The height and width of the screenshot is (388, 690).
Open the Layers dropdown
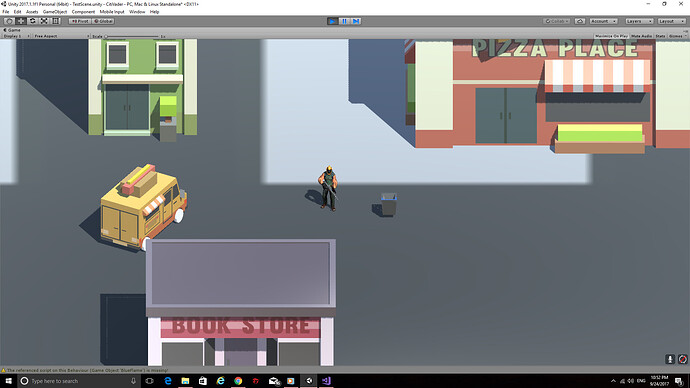pyautogui.click(x=639, y=21)
